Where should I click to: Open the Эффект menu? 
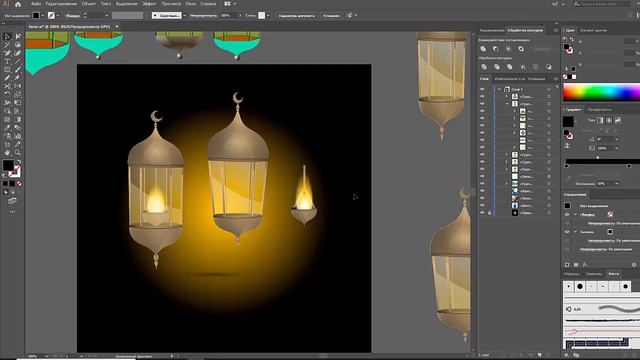tap(149, 4)
